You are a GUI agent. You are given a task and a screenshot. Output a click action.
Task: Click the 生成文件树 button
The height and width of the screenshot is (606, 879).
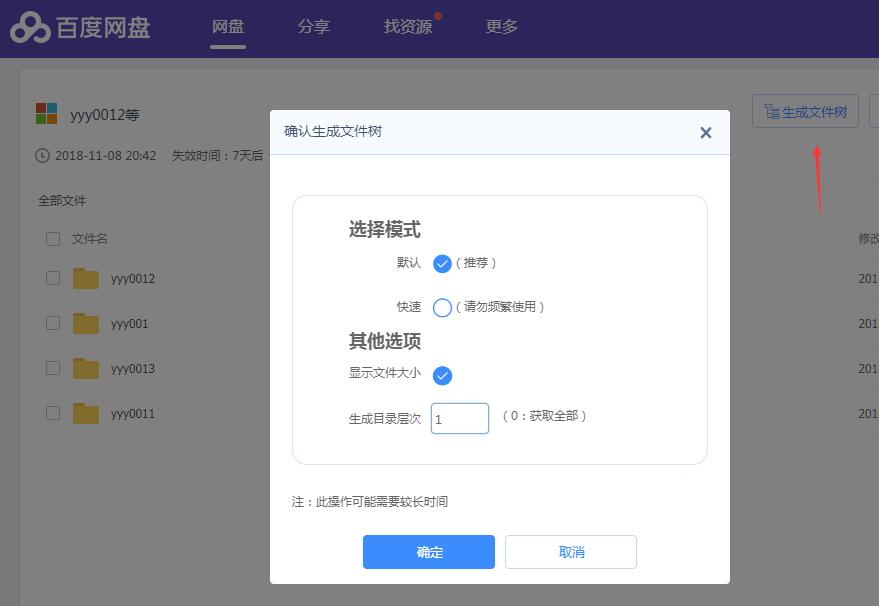click(805, 112)
